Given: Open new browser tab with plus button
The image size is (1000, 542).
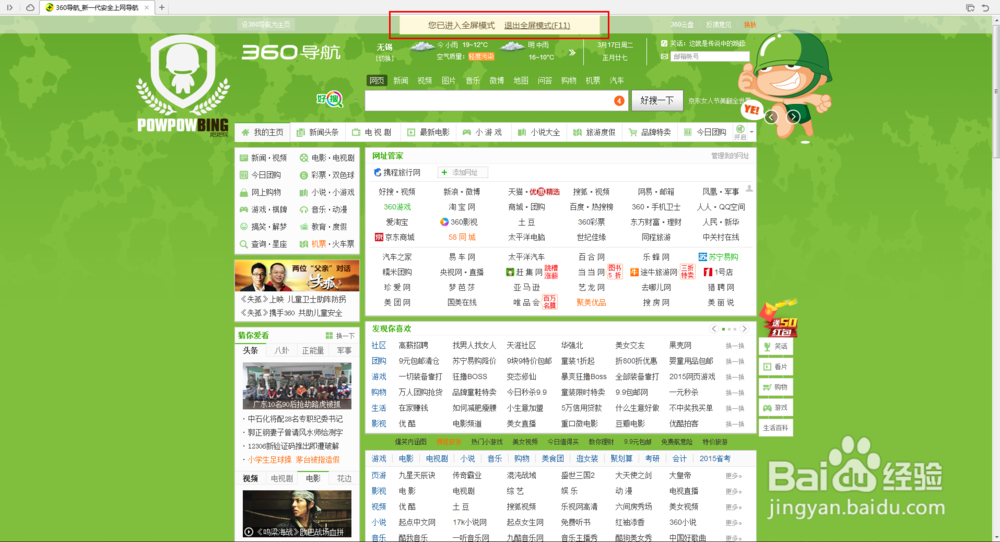Looking at the screenshot, I should coord(161,8).
